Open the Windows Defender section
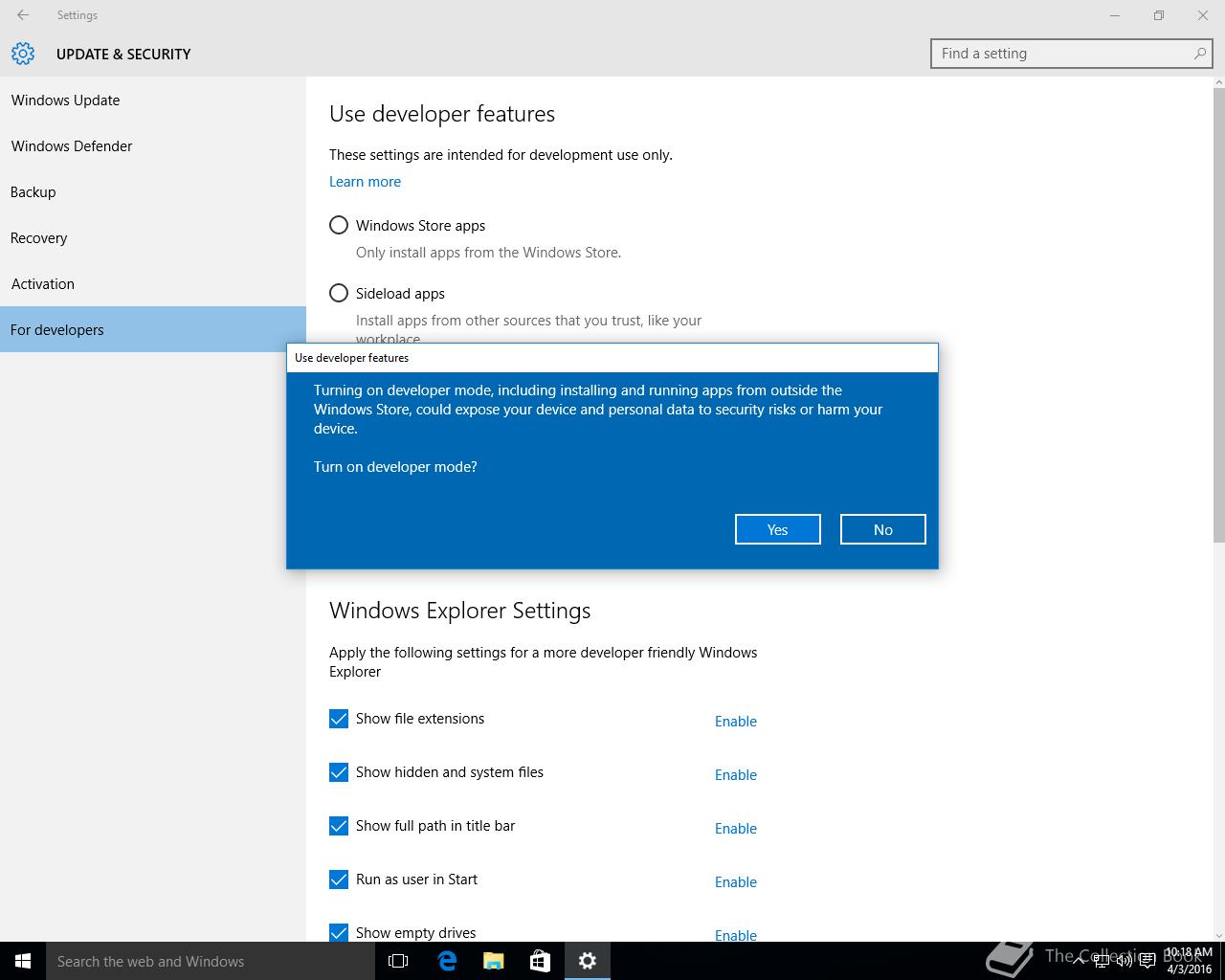 [153, 145]
